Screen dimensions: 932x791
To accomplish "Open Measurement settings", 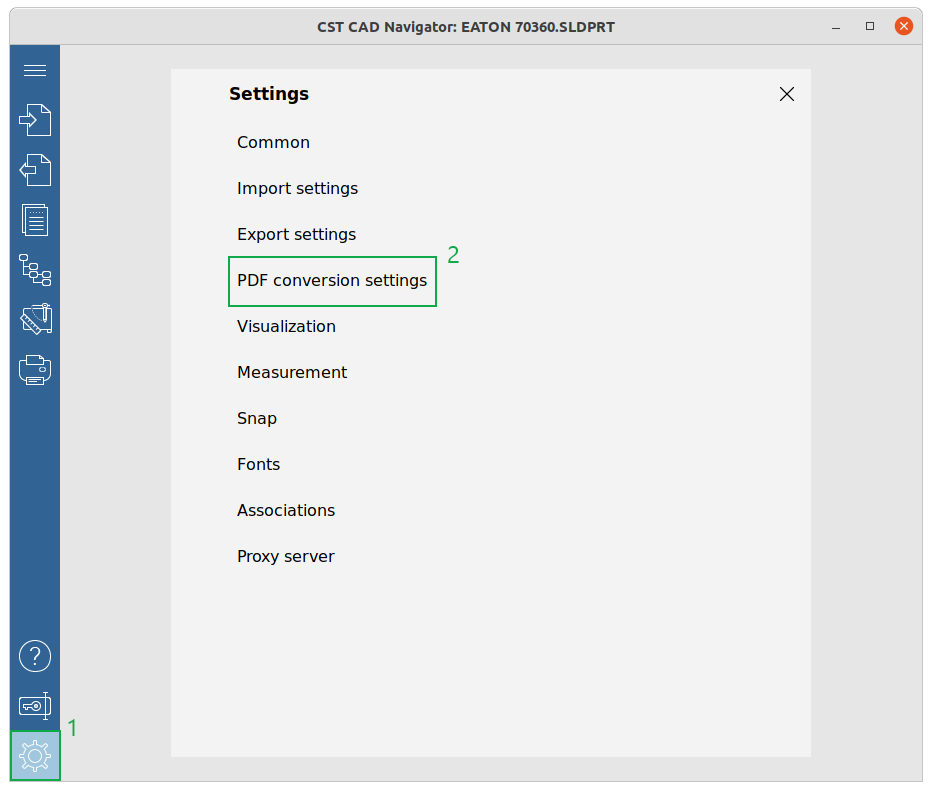I will (x=292, y=373).
